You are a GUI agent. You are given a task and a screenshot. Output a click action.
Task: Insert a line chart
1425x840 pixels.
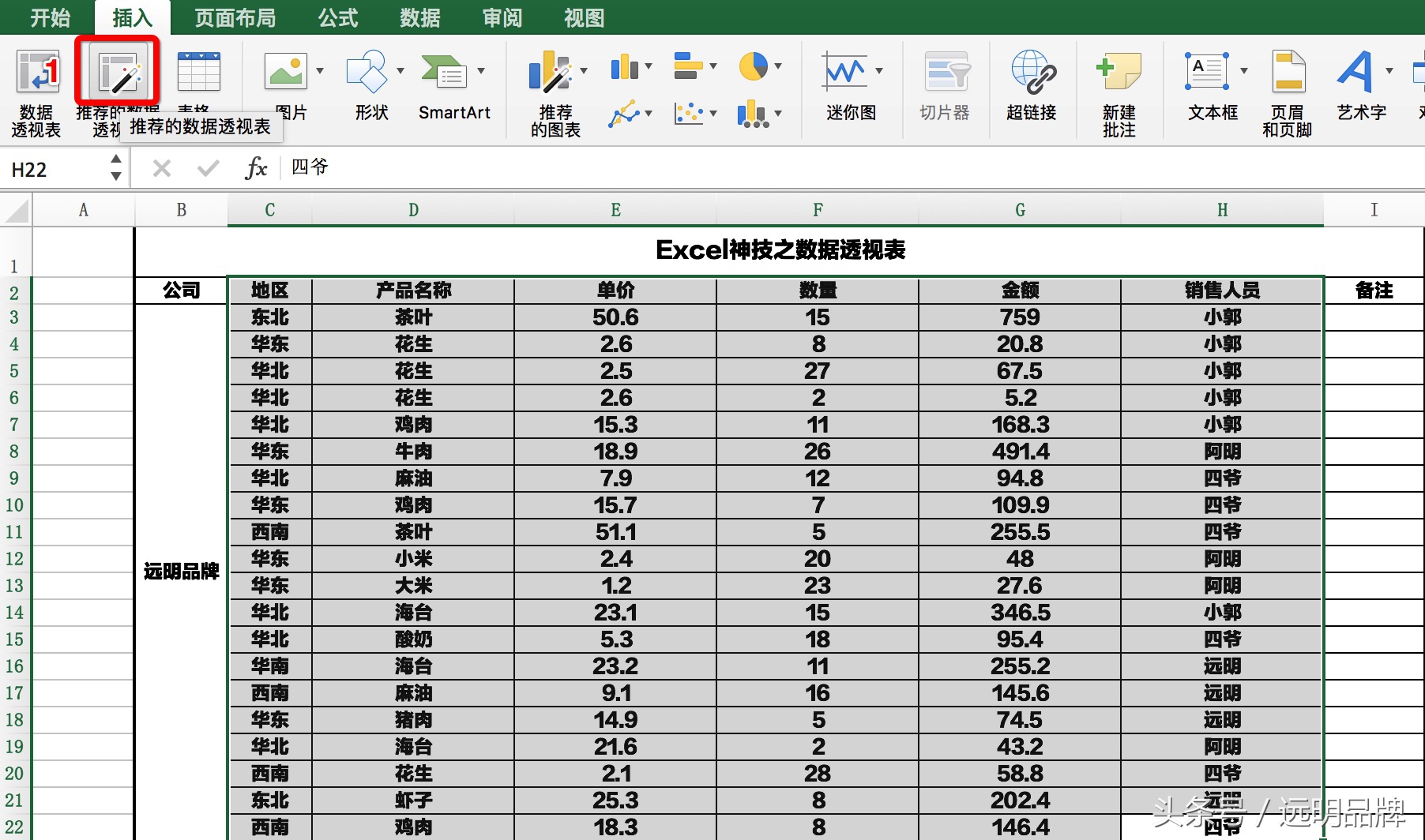pos(624,114)
